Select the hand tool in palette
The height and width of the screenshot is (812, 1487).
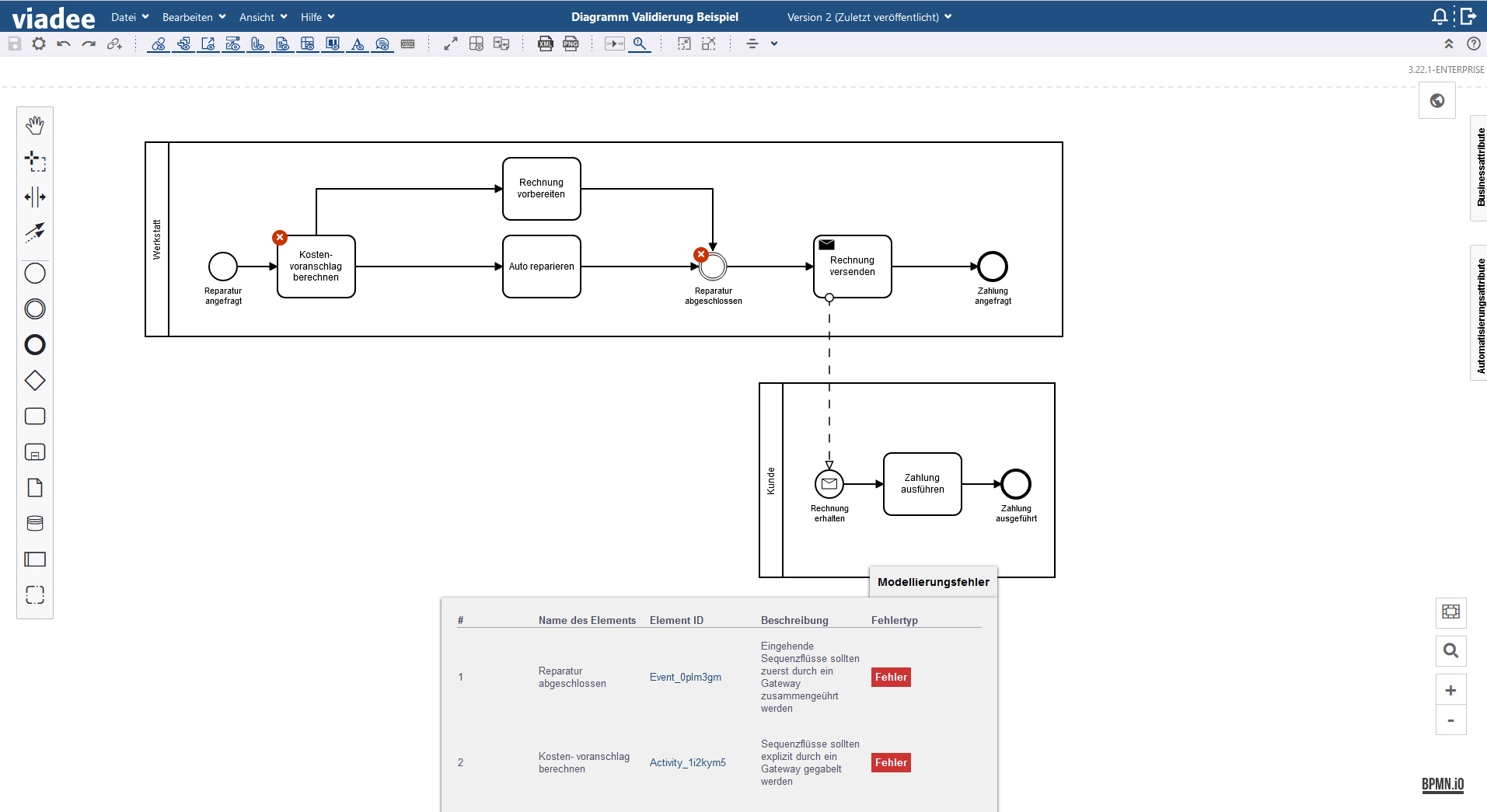click(35, 125)
